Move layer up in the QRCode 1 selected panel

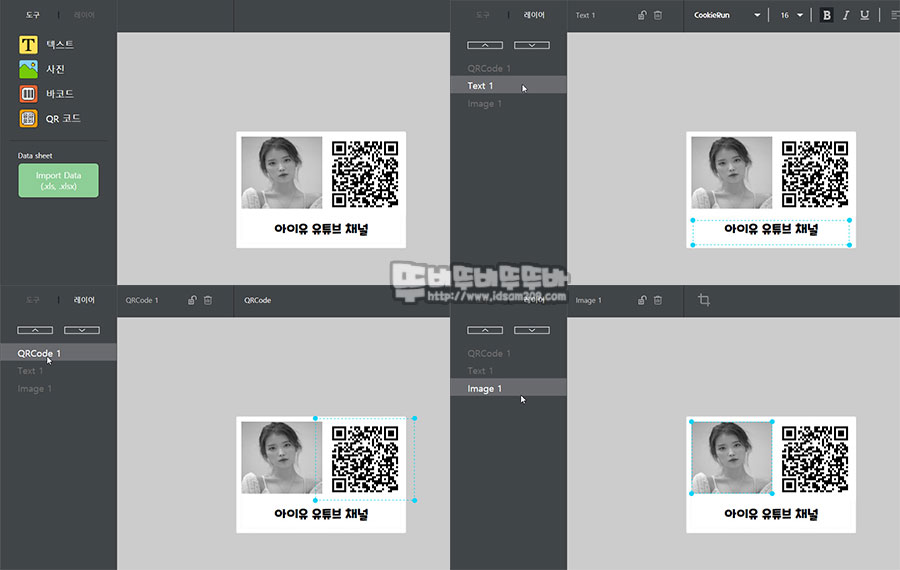35,330
